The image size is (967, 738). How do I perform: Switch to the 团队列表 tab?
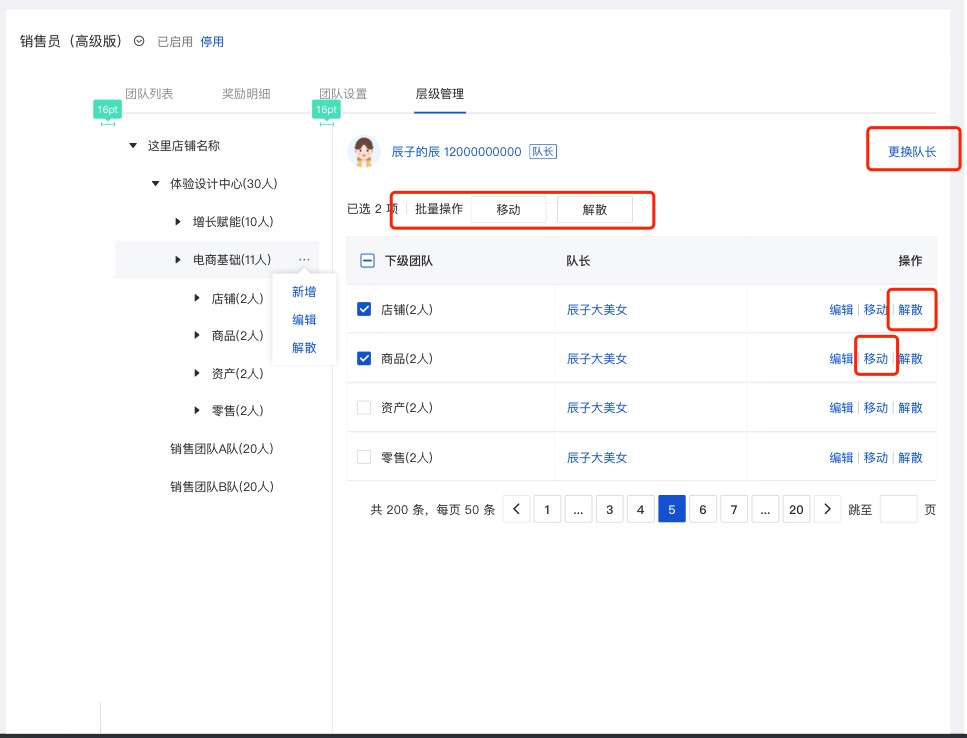pos(149,94)
